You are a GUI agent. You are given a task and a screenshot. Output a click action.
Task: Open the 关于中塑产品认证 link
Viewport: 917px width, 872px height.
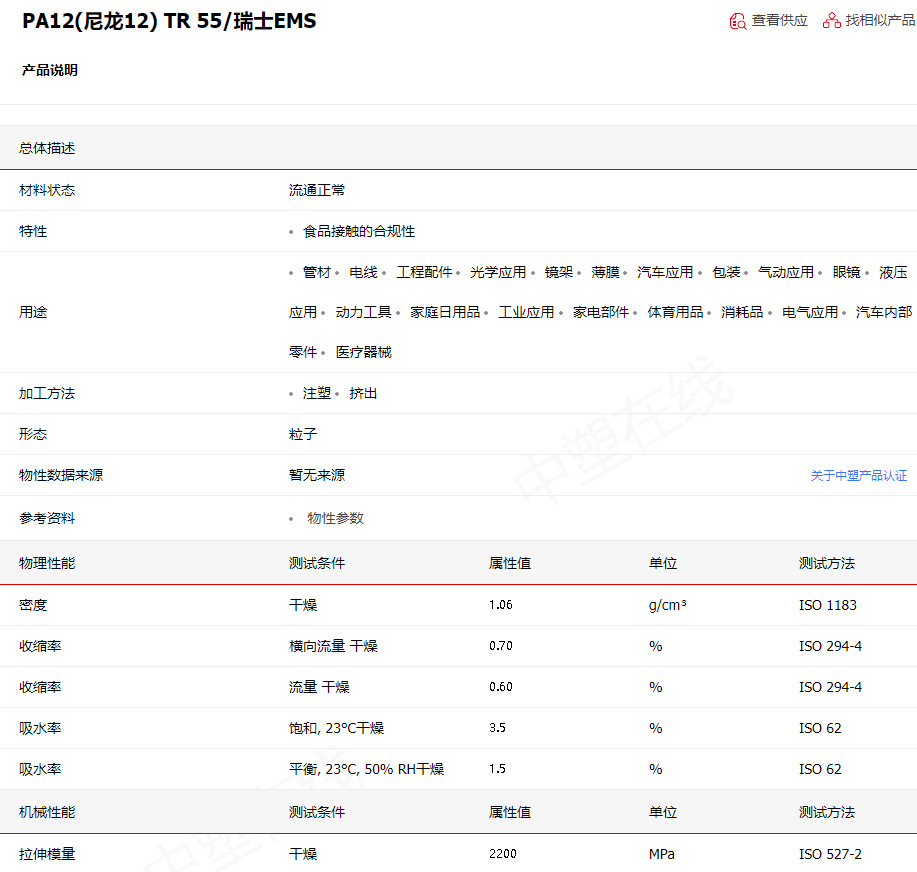tap(859, 476)
